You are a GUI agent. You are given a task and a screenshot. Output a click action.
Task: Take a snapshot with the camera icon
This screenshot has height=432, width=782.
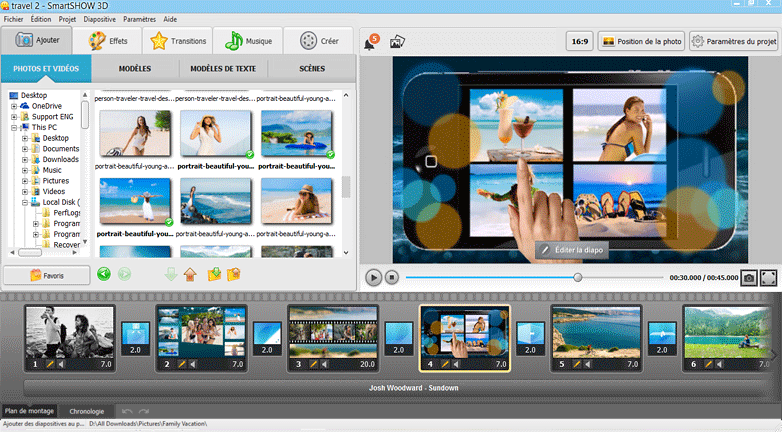tap(748, 278)
